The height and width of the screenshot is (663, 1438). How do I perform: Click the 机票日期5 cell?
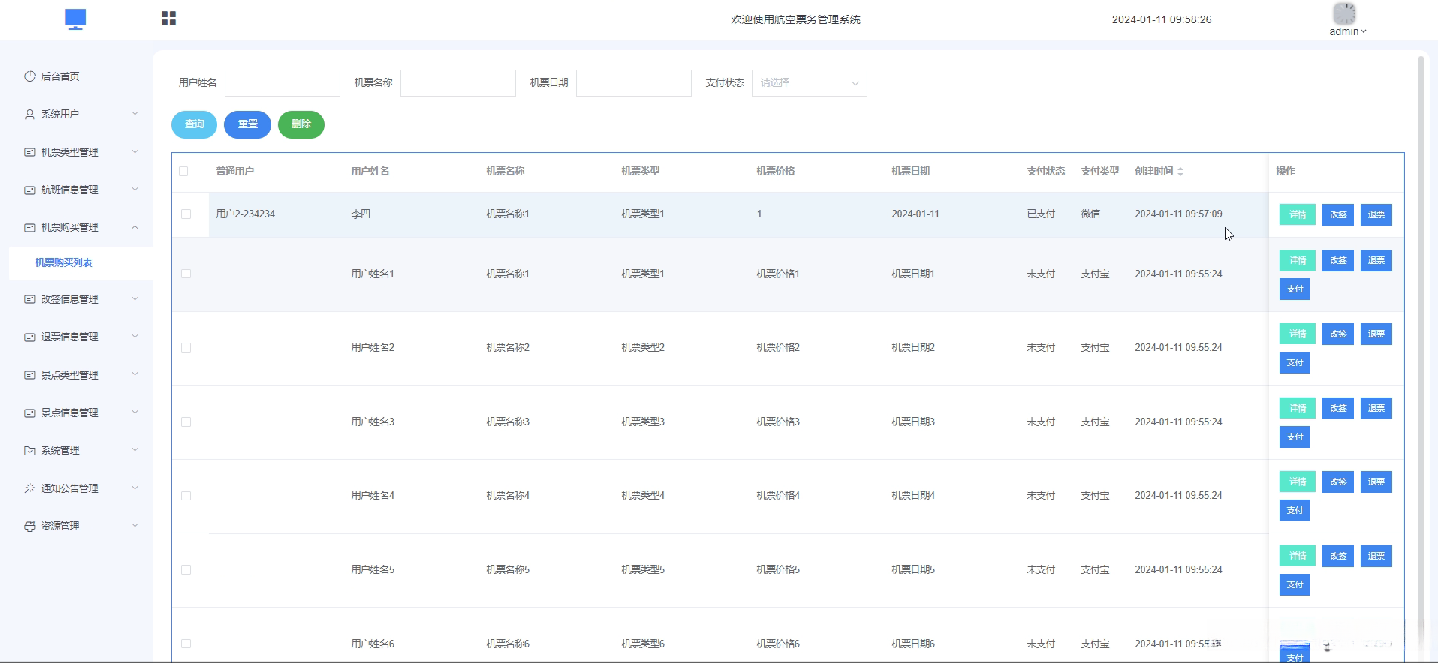click(x=913, y=570)
